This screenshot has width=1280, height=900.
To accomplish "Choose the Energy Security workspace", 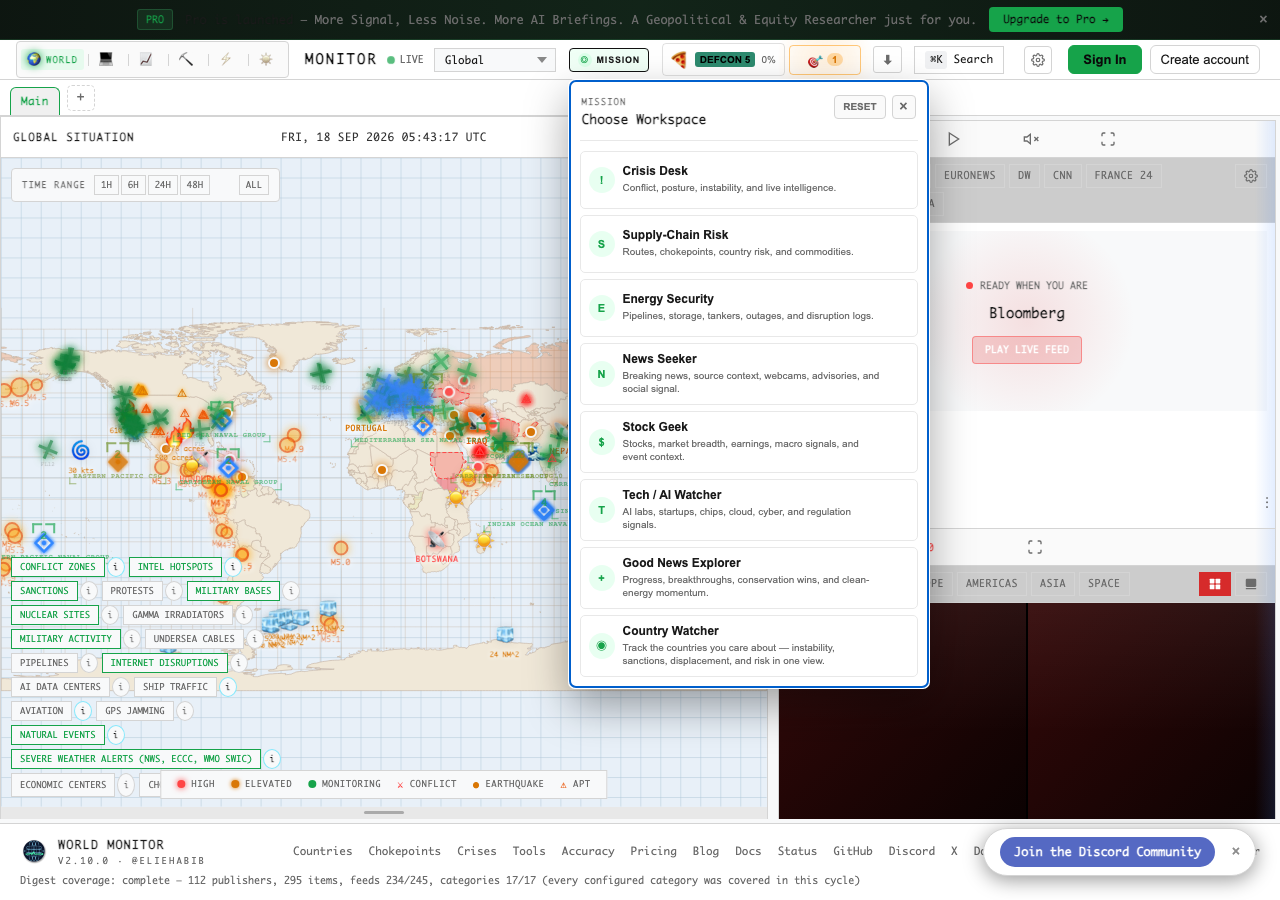I will click(749, 308).
